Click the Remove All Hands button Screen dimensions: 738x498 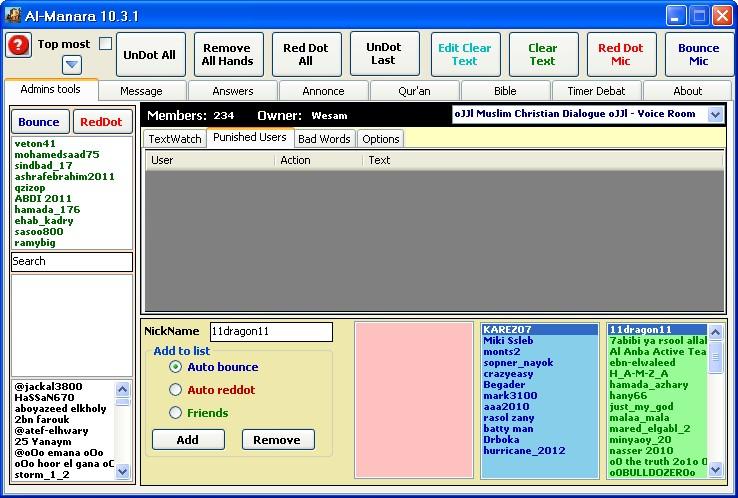[228, 55]
